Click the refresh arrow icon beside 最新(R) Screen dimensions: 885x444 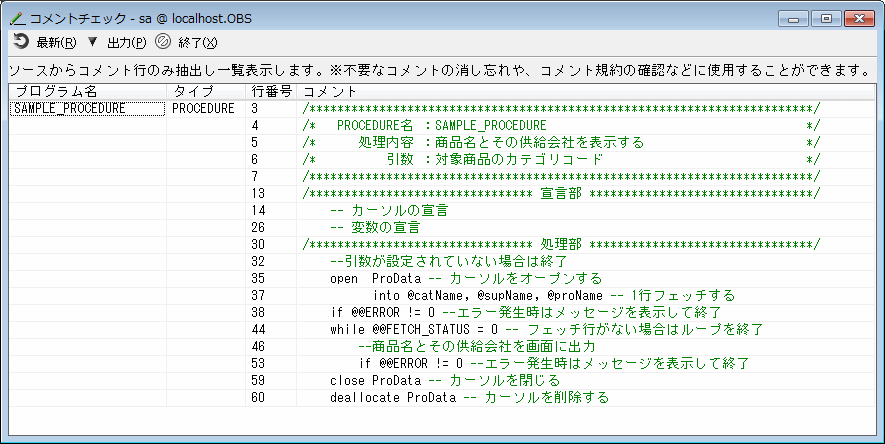point(20,41)
